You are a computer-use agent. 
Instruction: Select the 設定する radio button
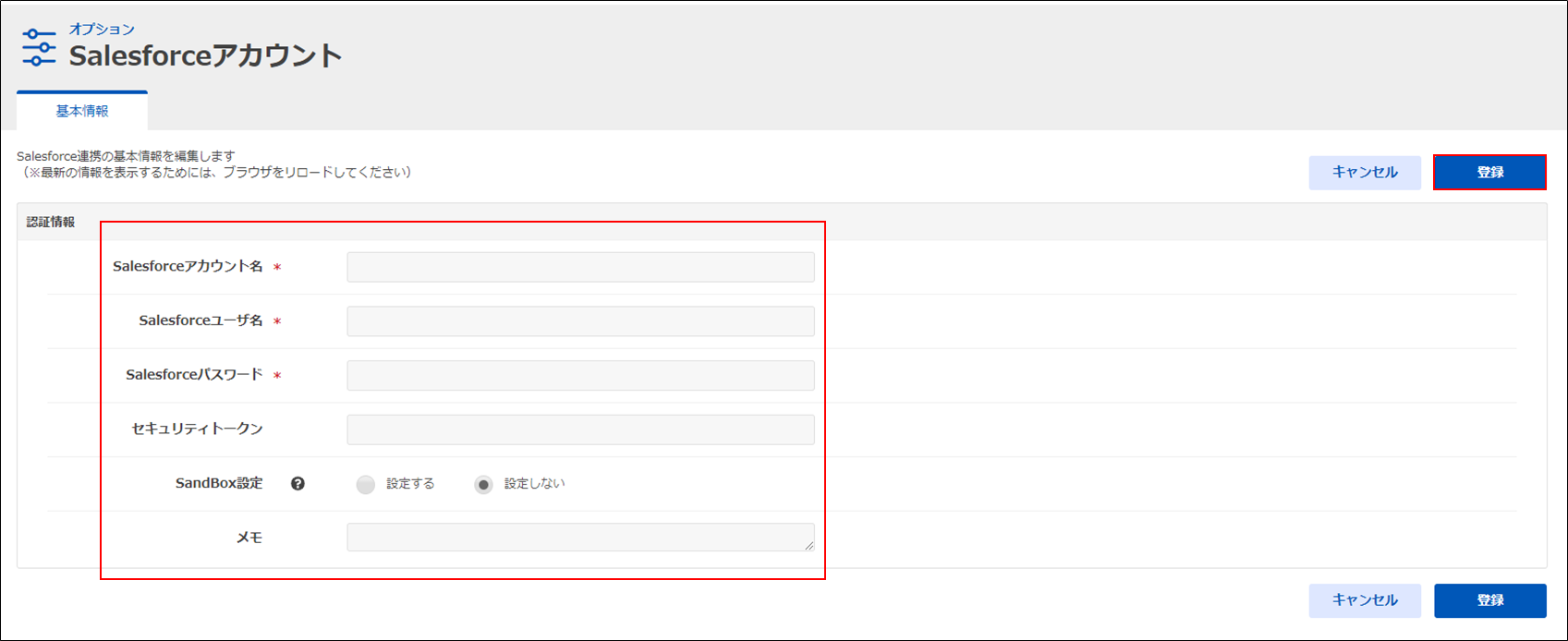pyautogui.click(x=366, y=485)
